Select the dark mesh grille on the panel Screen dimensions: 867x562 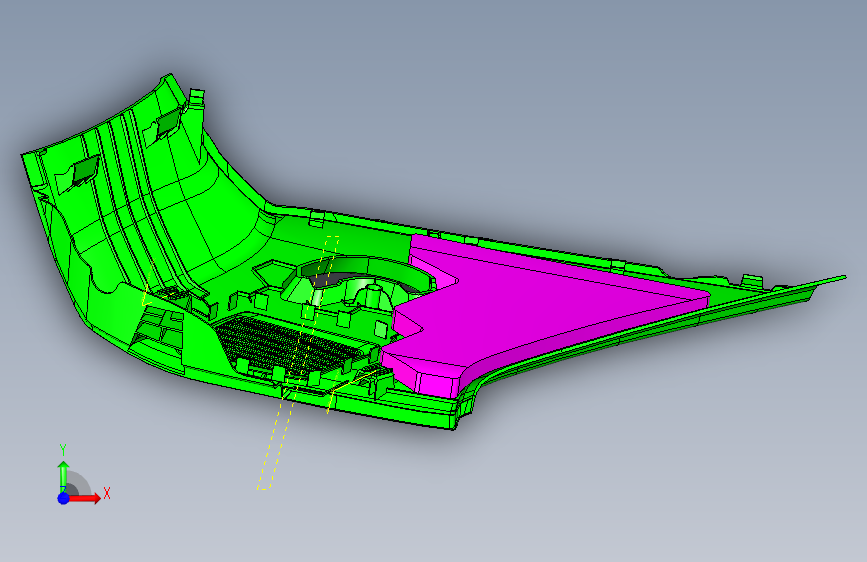(x=290, y=346)
